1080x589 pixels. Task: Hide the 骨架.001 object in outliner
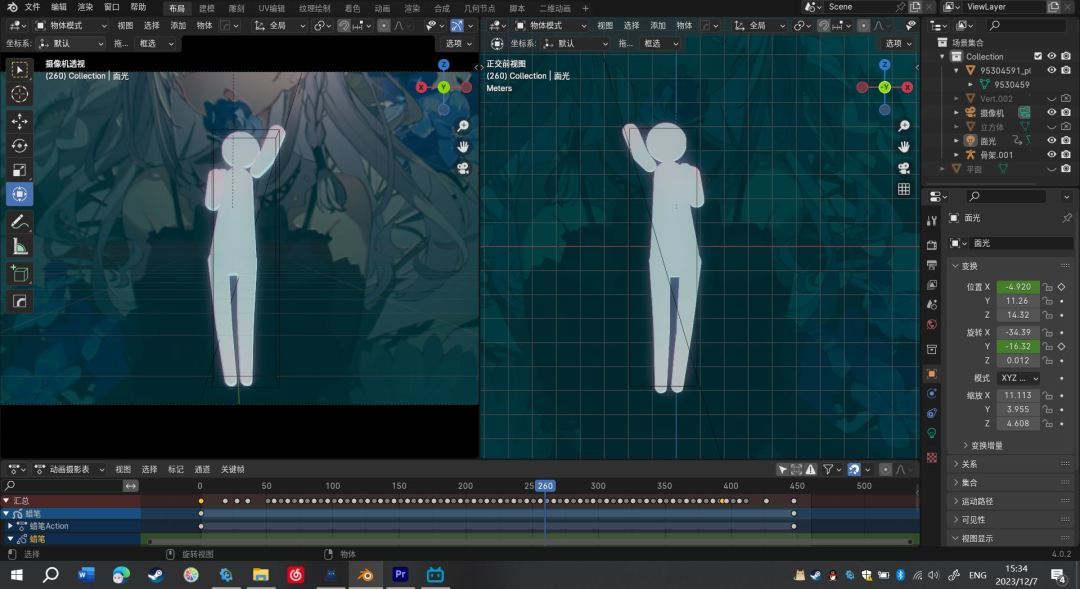click(x=1051, y=155)
